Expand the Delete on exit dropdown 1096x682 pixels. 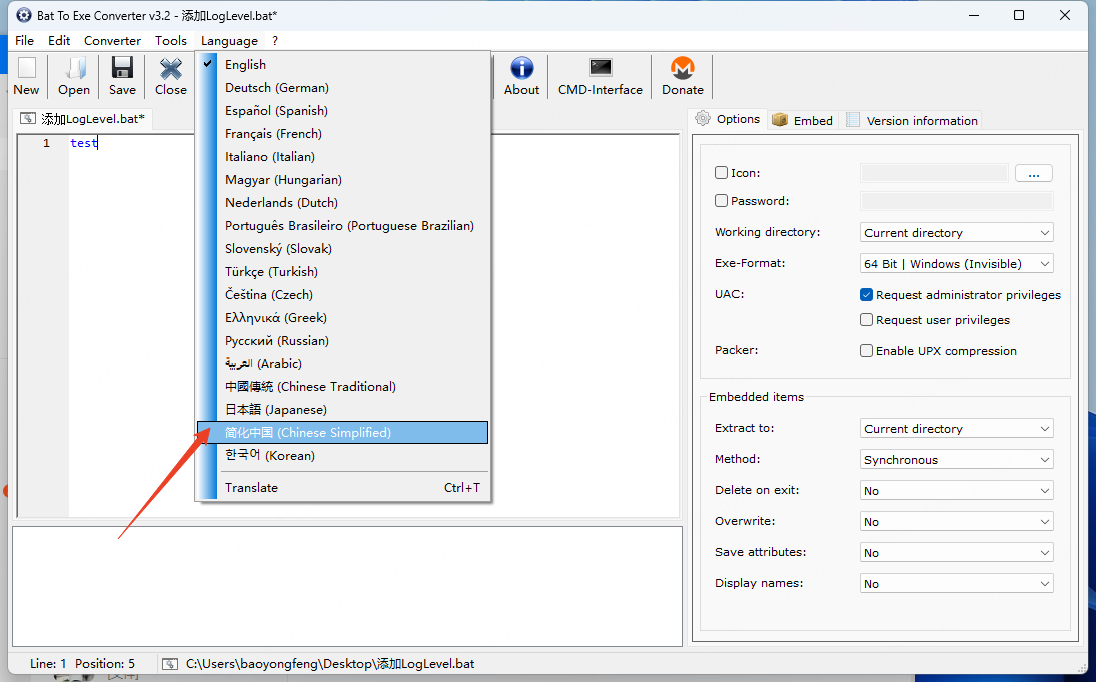click(956, 491)
